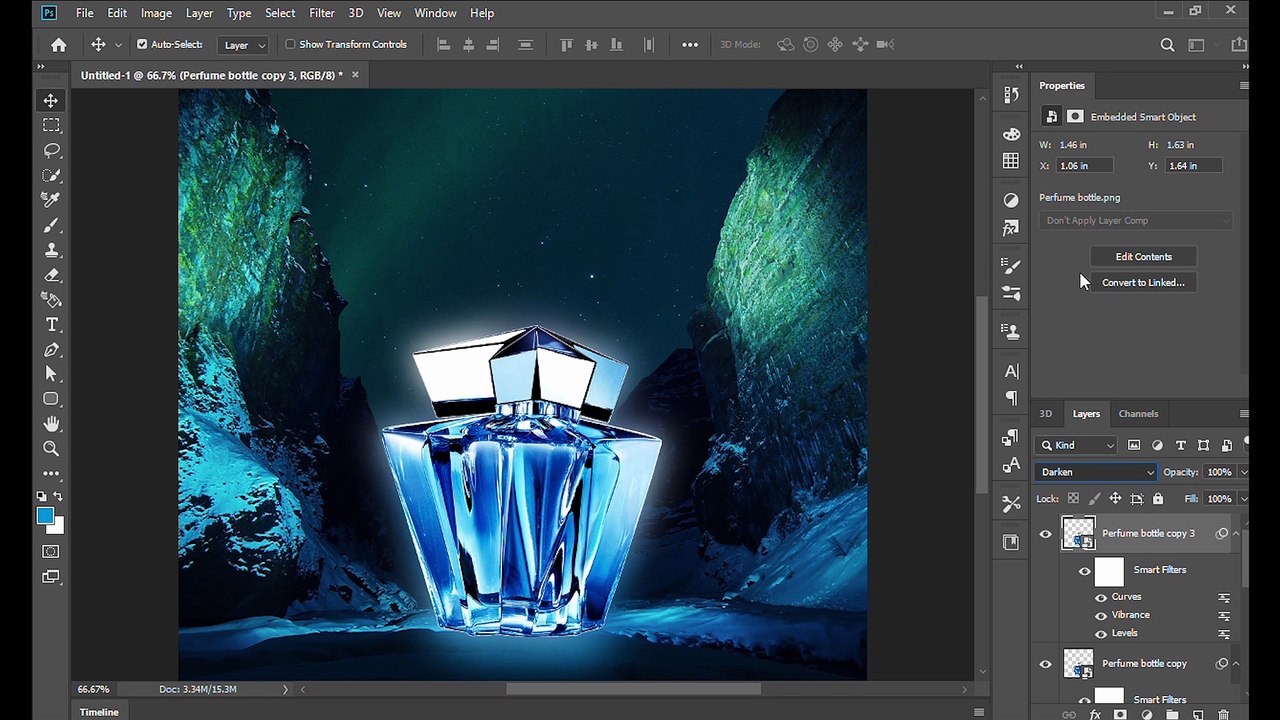Select the Rectangular Marquee tool
Viewport: 1280px width, 720px height.
point(51,125)
